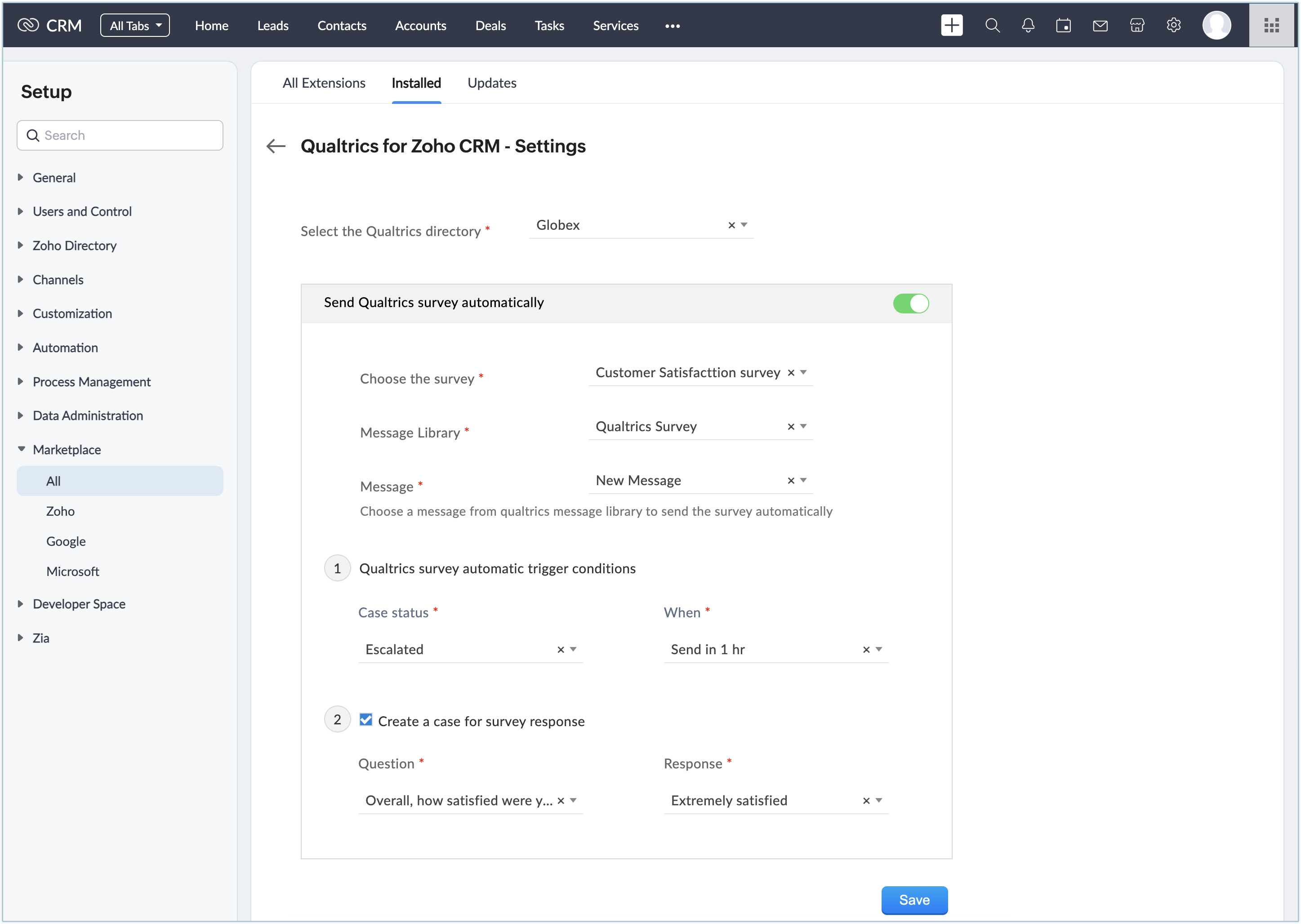Screen dimensions: 1301x924
Task: Open the marketplace store icon
Action: click(1136, 26)
